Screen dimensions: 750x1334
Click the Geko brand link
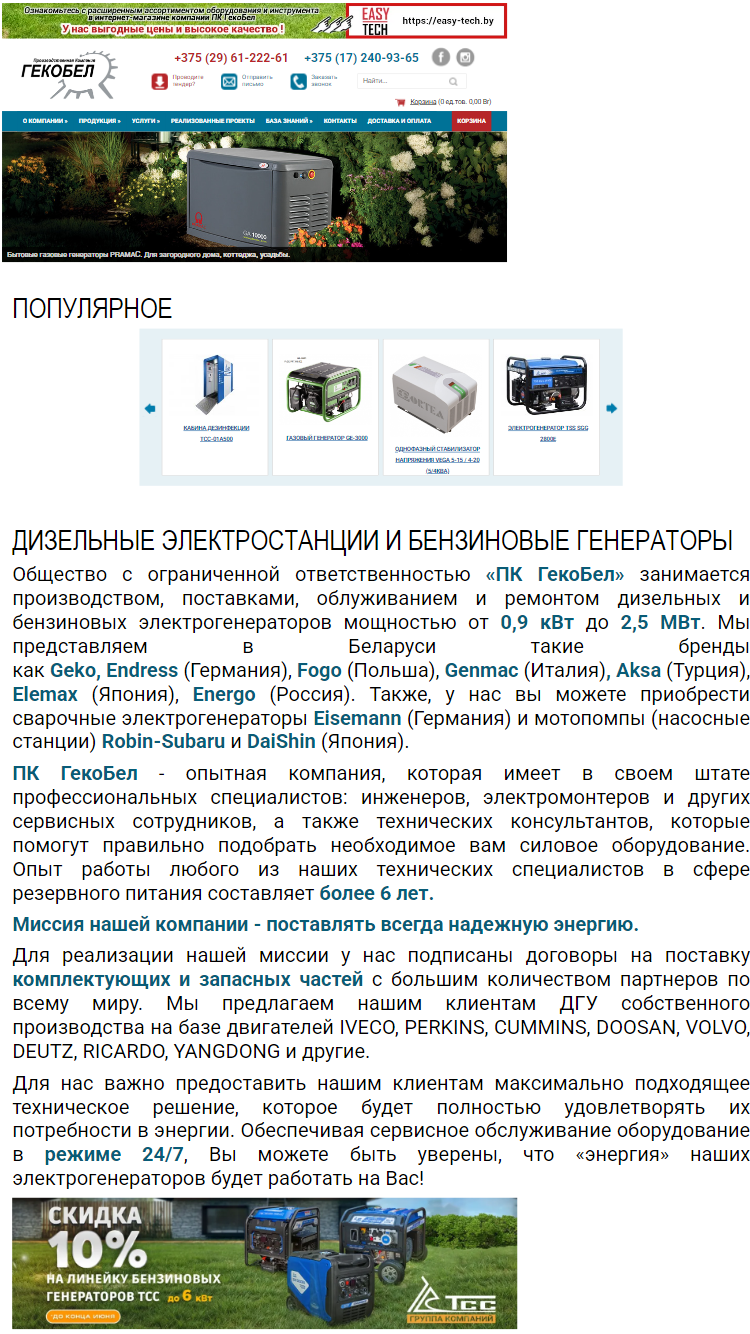point(73,670)
